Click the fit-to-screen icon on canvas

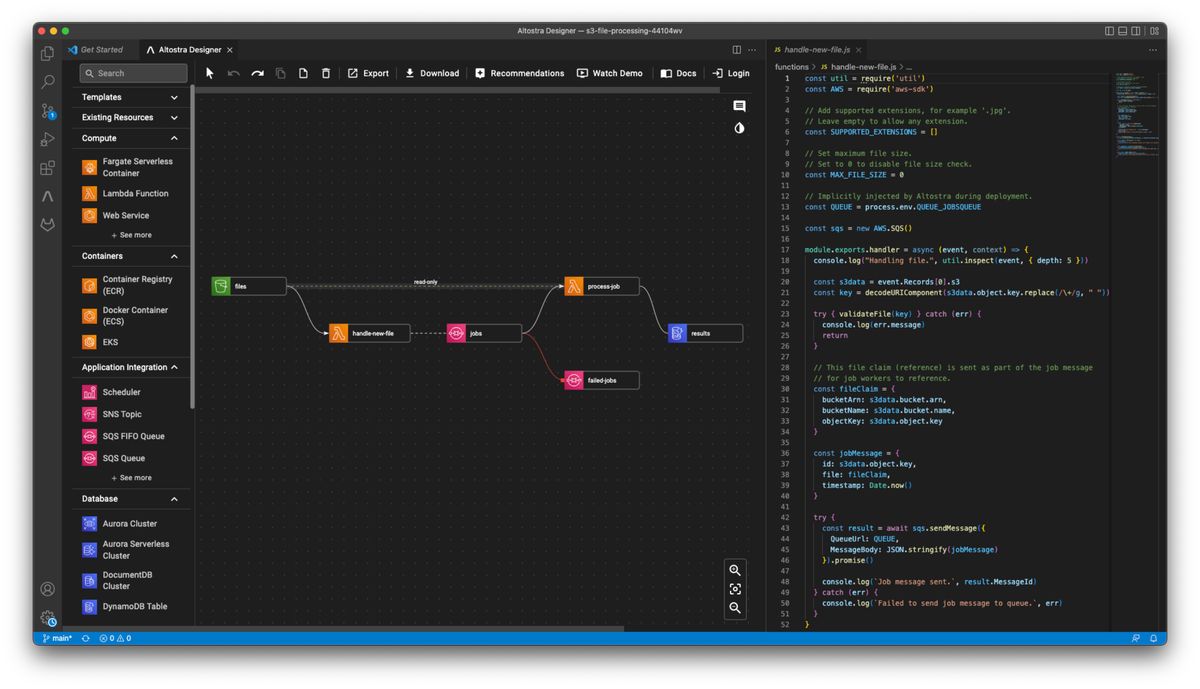[735, 589]
